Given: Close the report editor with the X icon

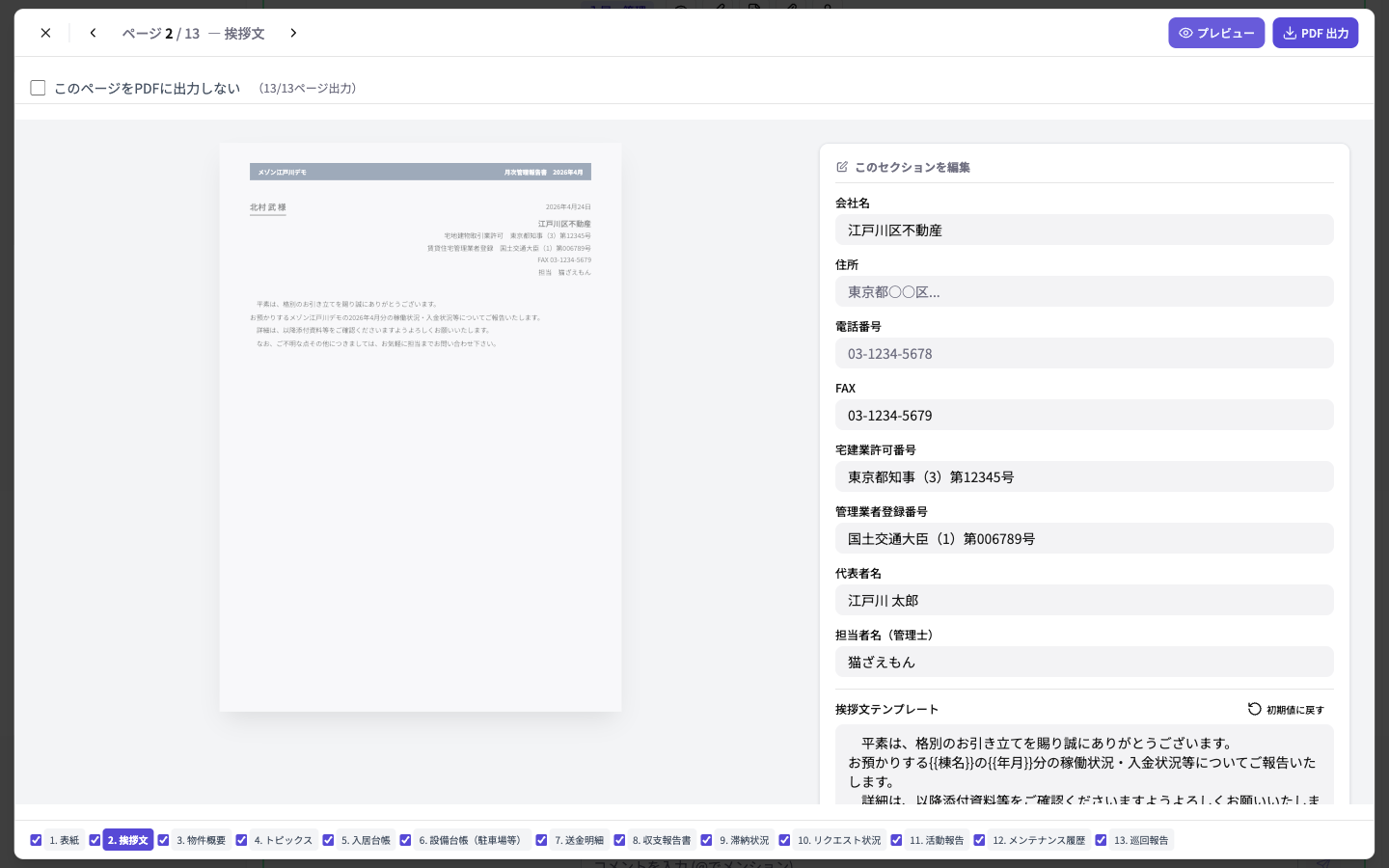Looking at the screenshot, I should (45, 33).
